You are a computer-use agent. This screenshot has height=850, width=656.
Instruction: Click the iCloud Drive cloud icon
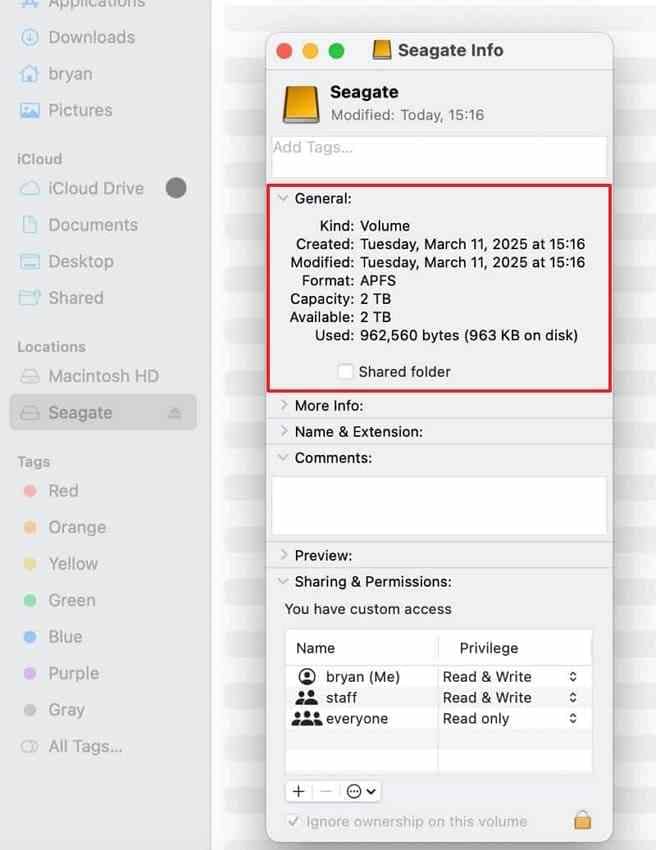[x=30, y=188]
